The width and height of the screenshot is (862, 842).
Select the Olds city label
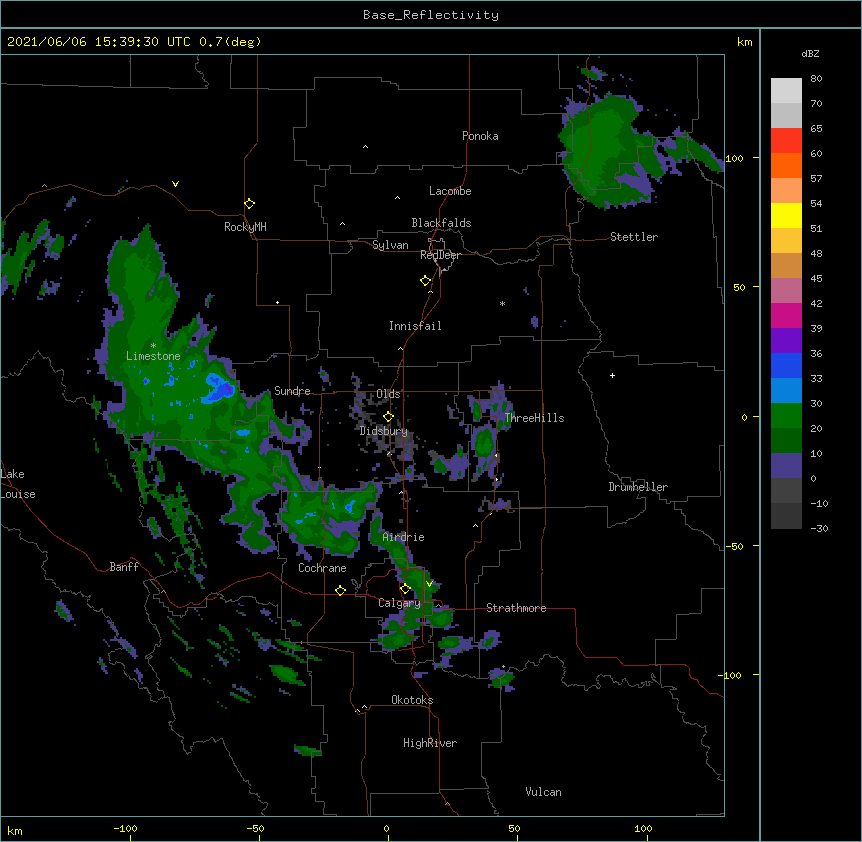(388, 394)
